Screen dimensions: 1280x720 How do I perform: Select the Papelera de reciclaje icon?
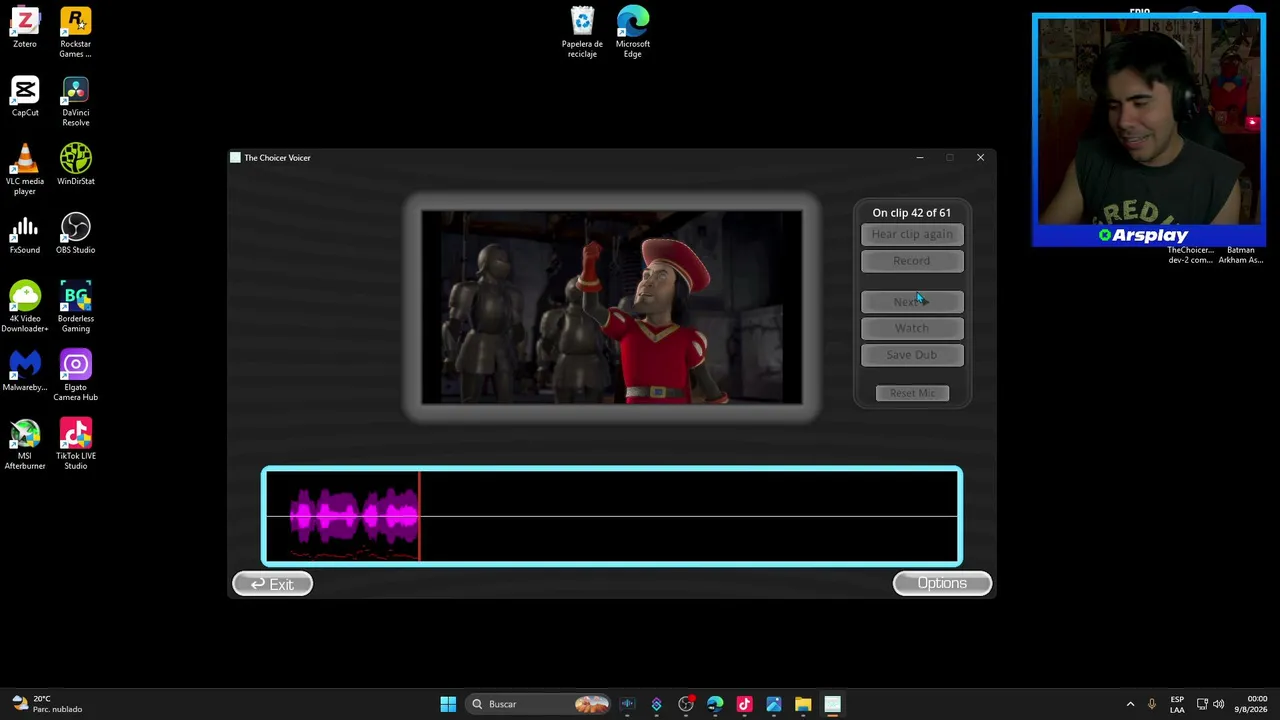(x=582, y=33)
